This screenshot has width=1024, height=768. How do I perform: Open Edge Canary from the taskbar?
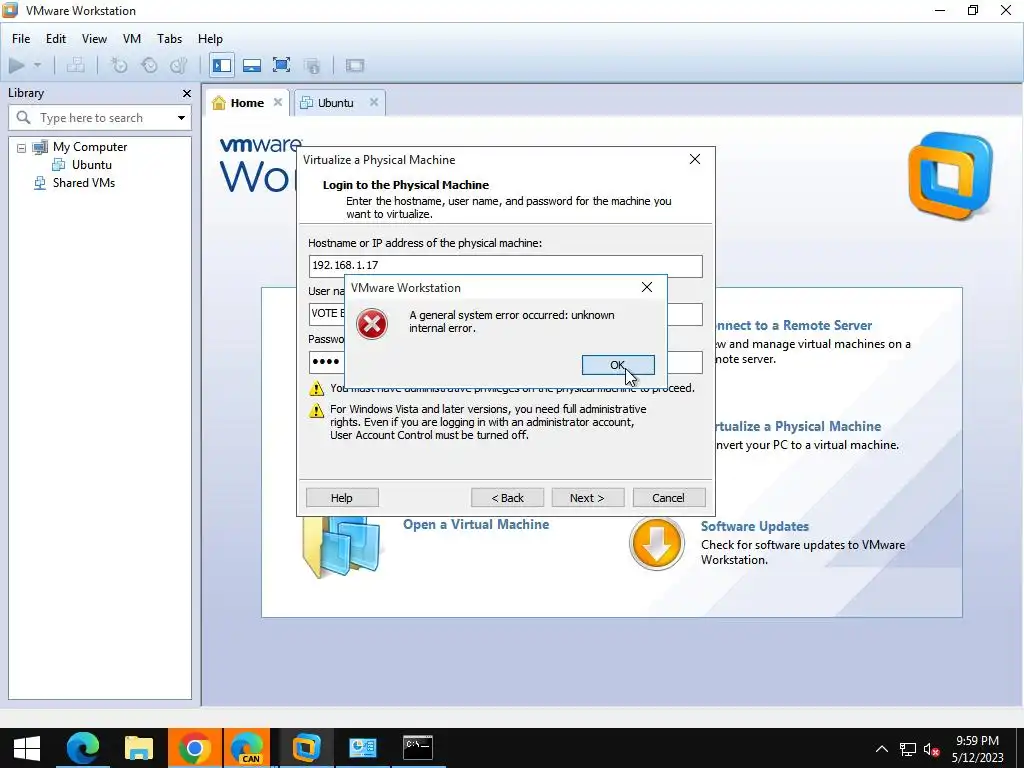tap(247, 748)
